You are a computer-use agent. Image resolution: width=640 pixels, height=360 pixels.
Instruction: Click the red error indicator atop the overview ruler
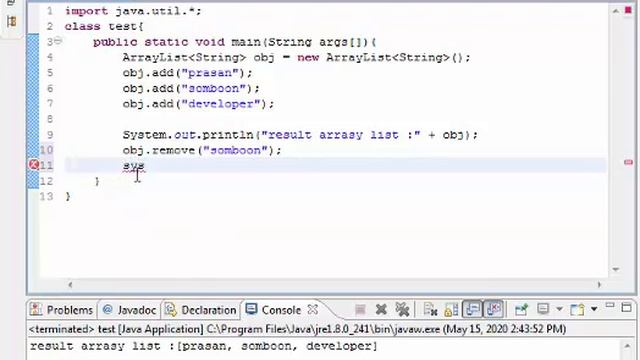(x=628, y=10)
